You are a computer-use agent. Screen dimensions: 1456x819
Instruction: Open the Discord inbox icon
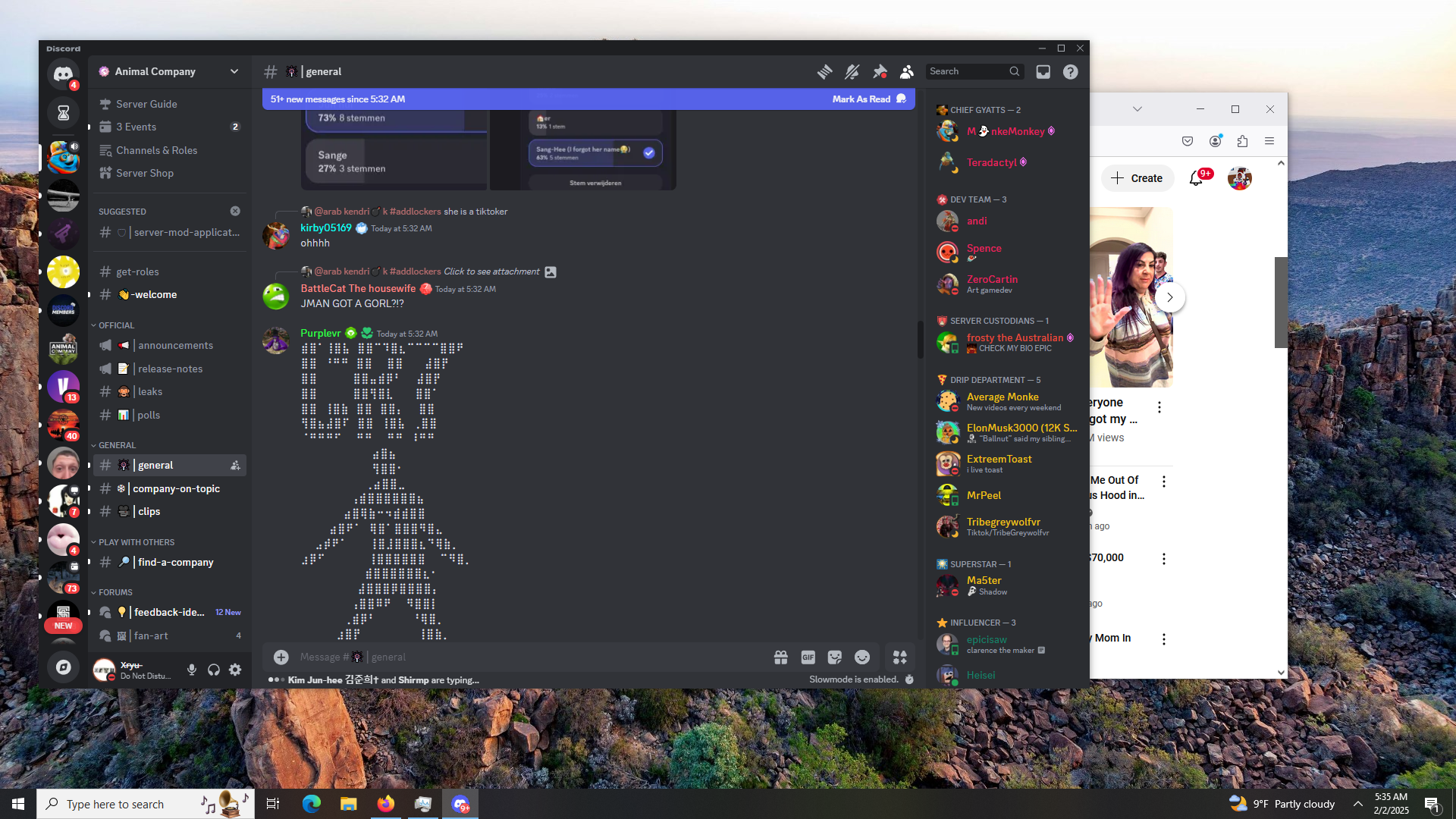1043,72
